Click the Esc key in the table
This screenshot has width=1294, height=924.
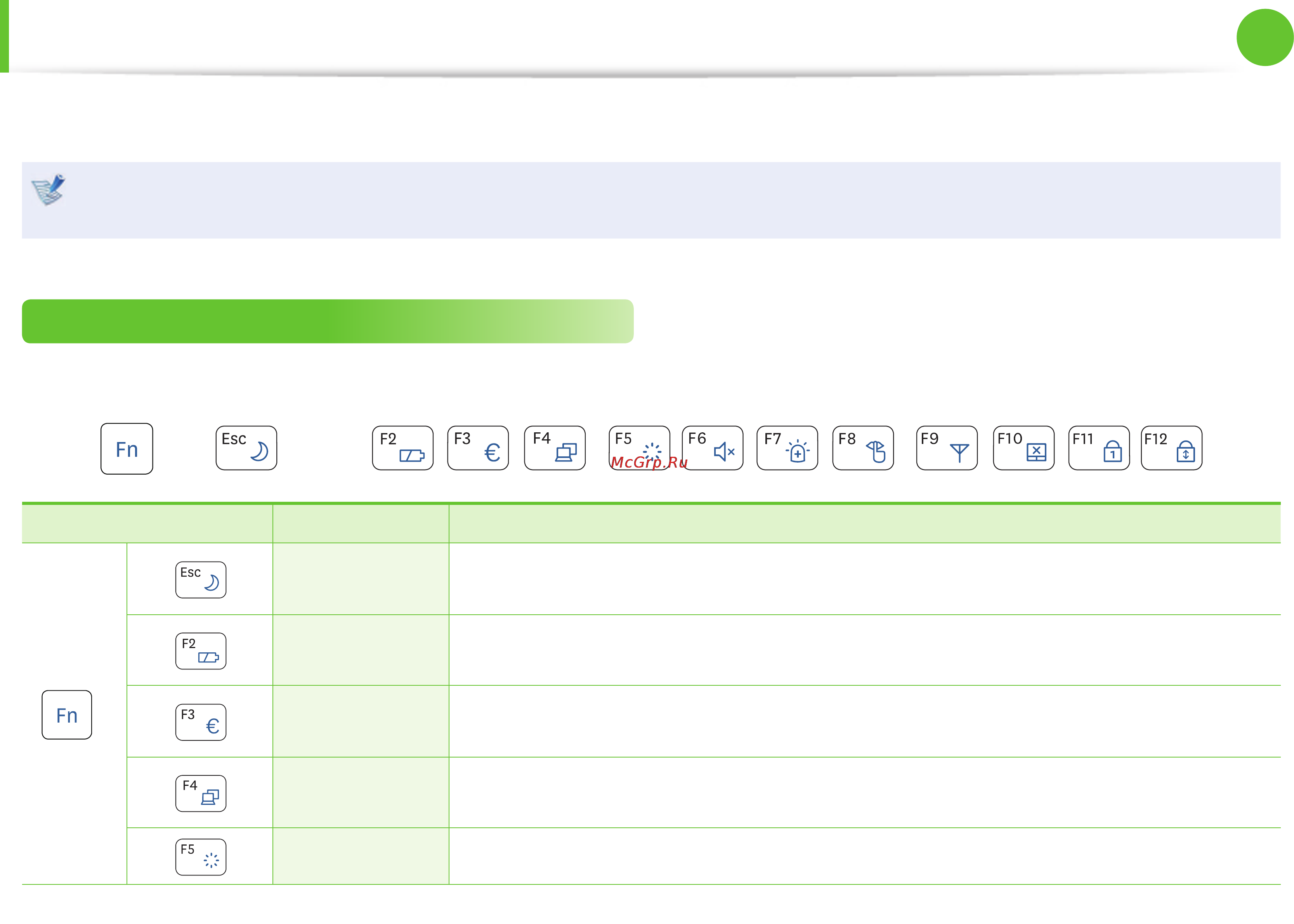point(200,580)
